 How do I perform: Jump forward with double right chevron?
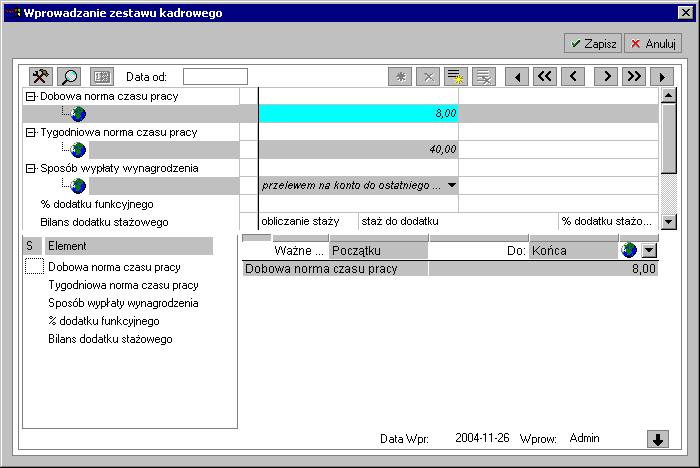tap(634, 77)
